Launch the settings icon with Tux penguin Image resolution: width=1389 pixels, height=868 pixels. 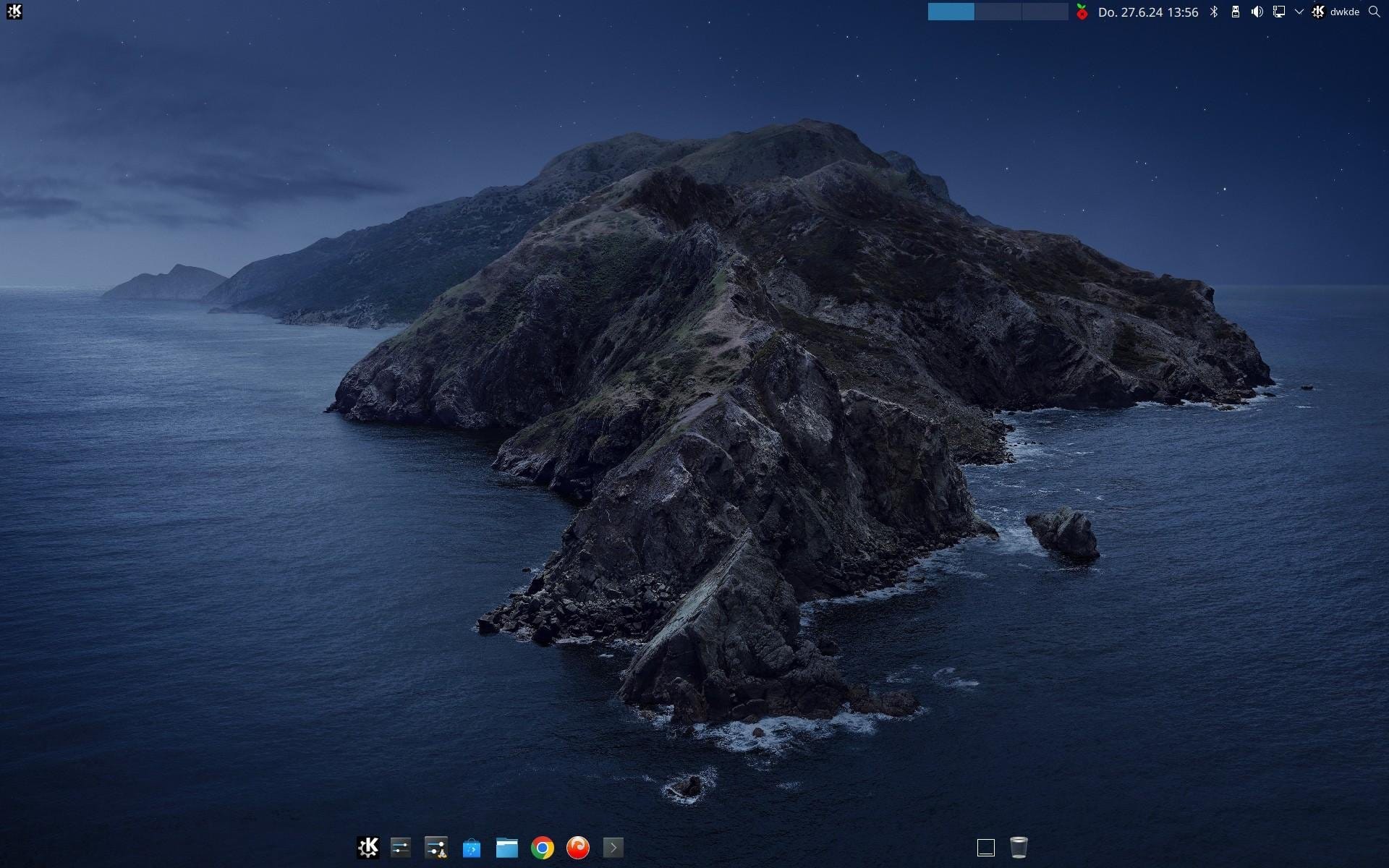pyautogui.click(x=436, y=847)
